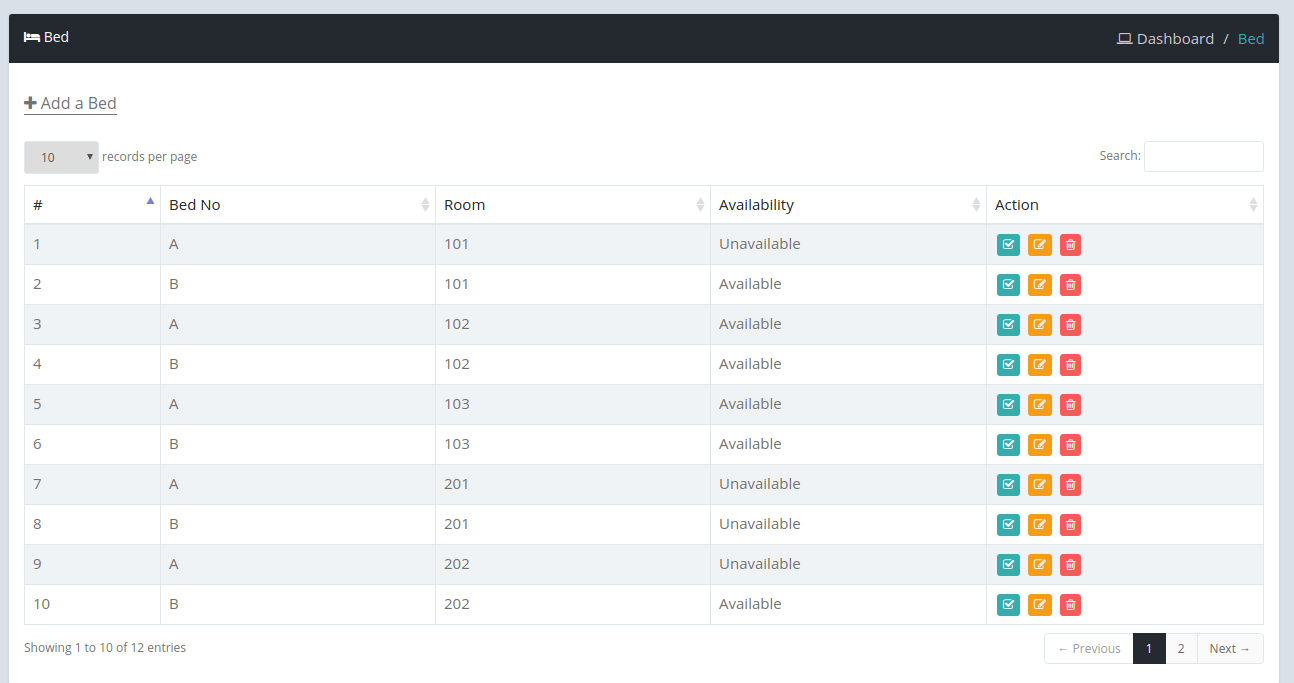The width and height of the screenshot is (1294, 683).
Task: Click the Next pagination button
Action: pos(1229,649)
